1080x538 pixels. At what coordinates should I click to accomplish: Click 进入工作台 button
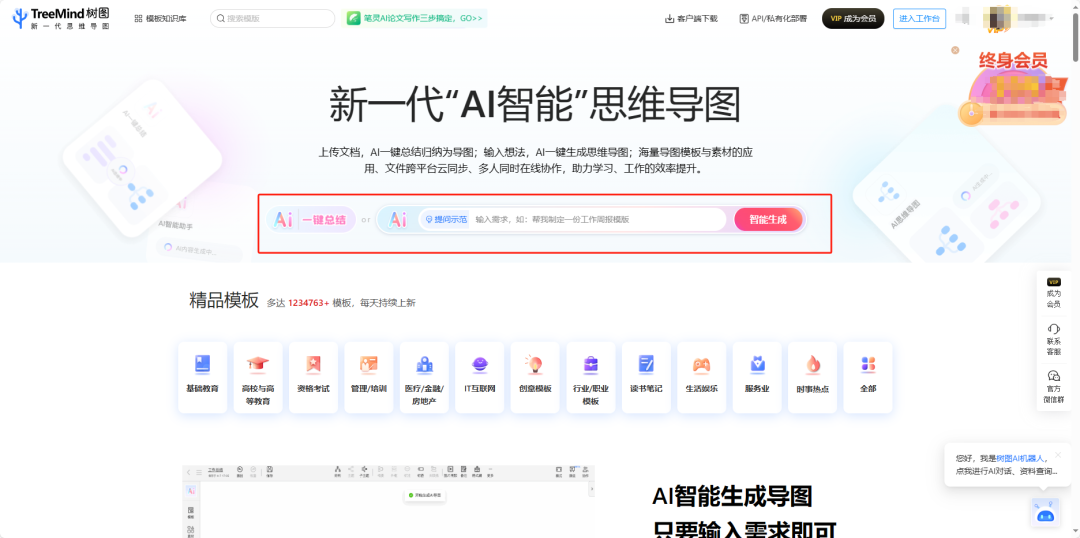(919, 19)
